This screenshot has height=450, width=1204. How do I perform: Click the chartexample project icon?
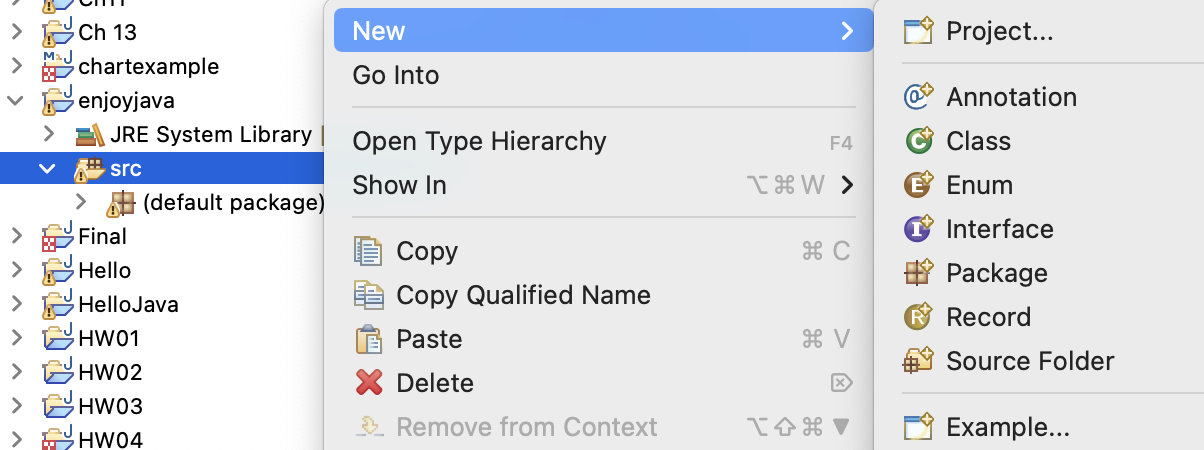[x=57, y=68]
